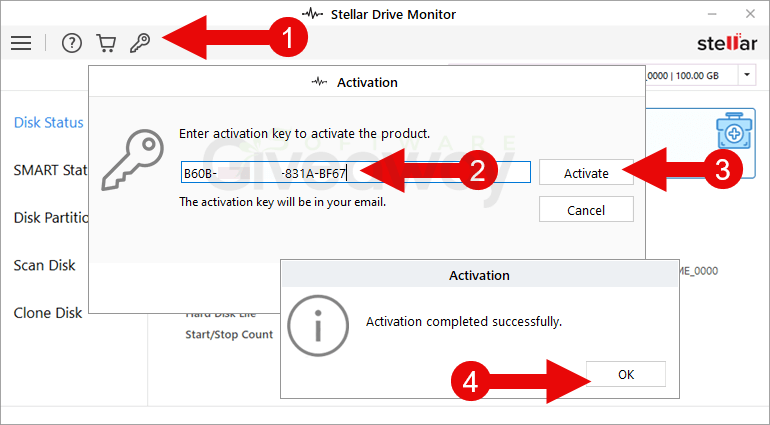
Task: Open the shopping cart buy icon
Action: [106, 43]
